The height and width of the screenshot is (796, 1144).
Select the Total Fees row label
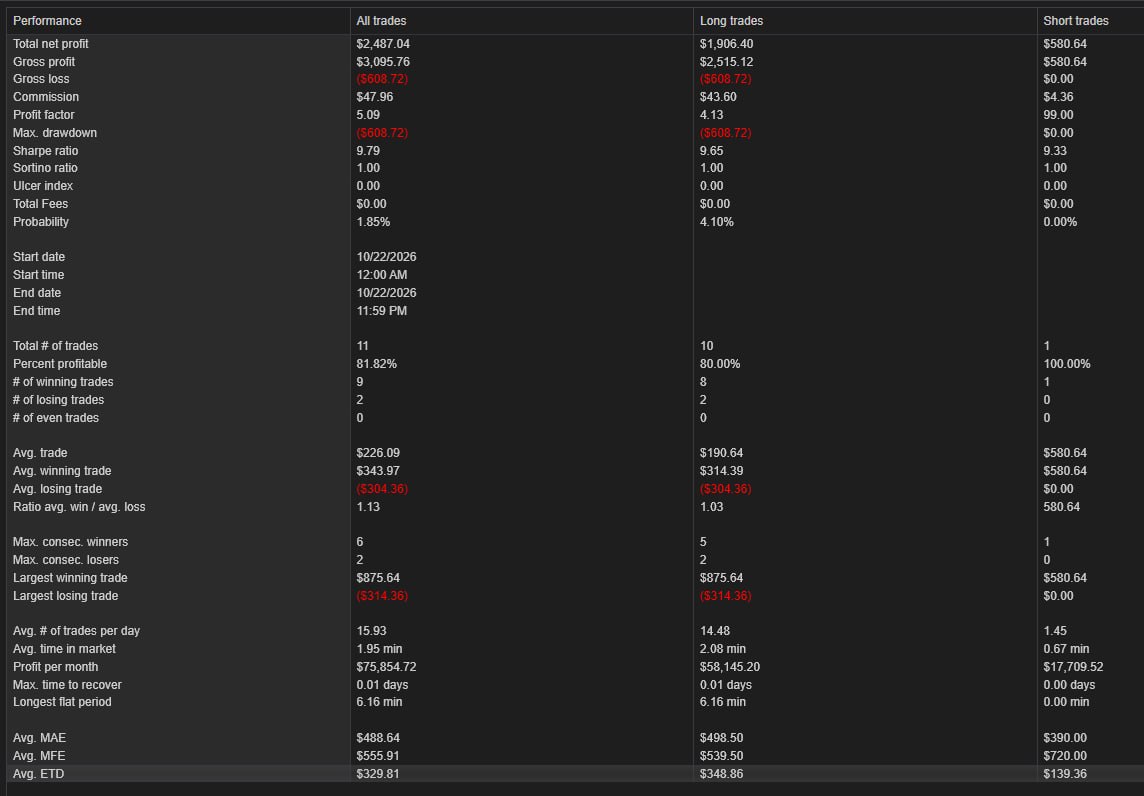41,204
